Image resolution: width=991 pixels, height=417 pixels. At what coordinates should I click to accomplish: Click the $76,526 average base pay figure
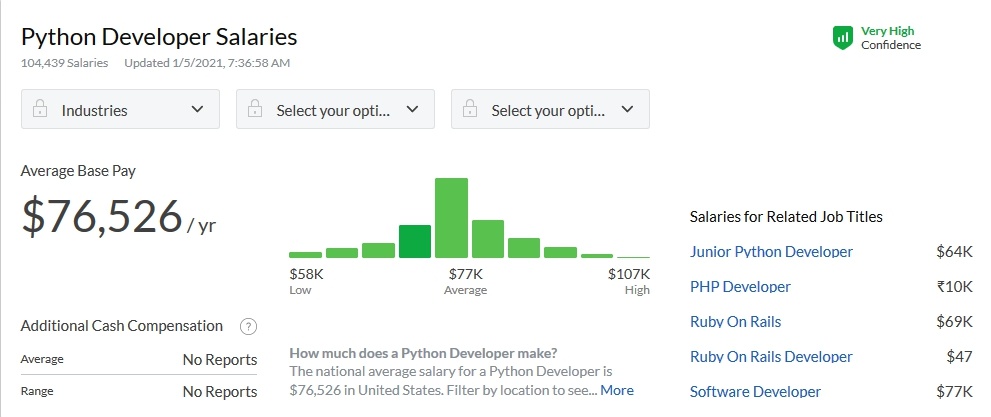(x=101, y=217)
